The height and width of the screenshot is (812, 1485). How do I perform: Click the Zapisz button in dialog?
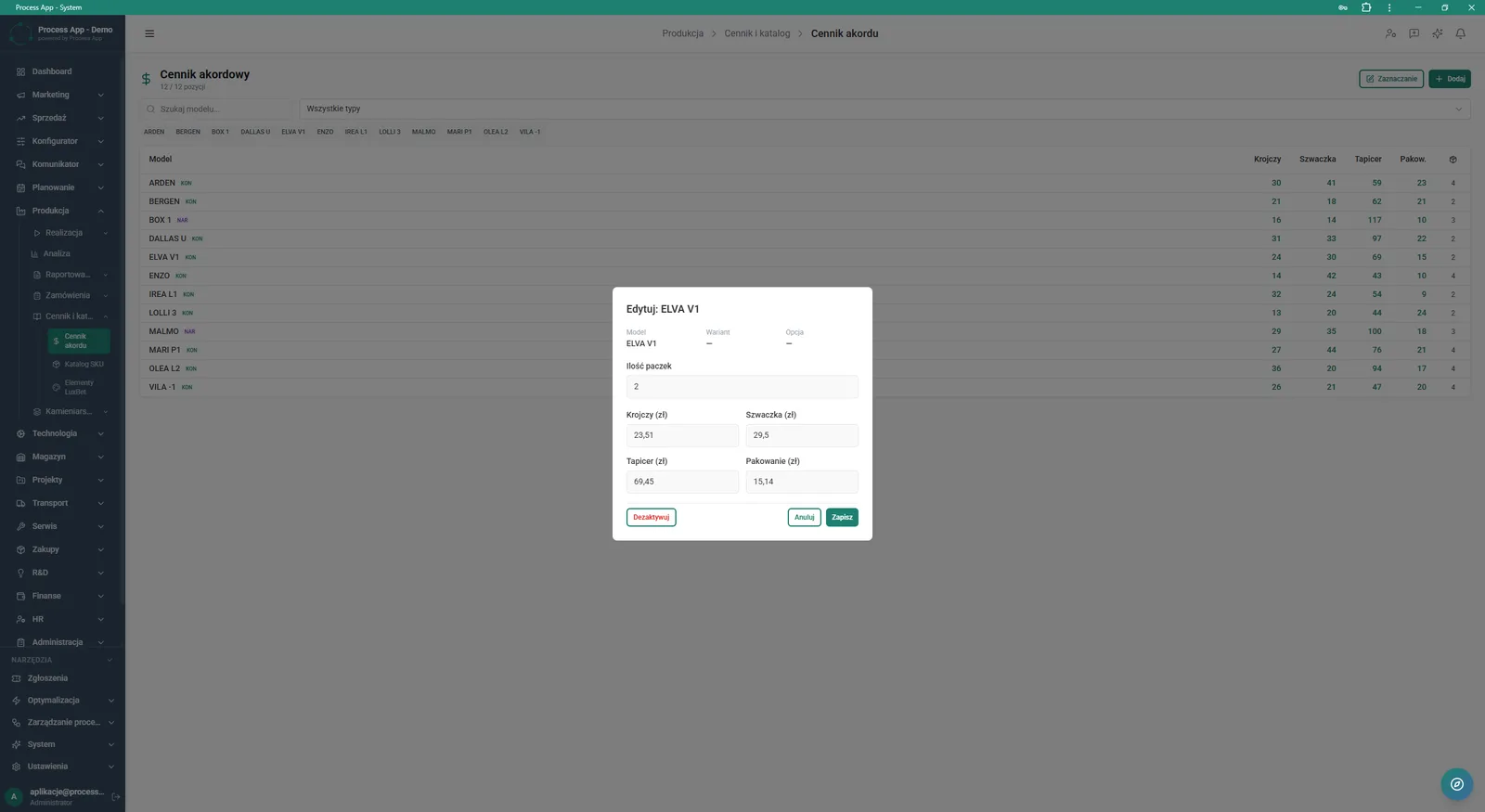click(842, 517)
